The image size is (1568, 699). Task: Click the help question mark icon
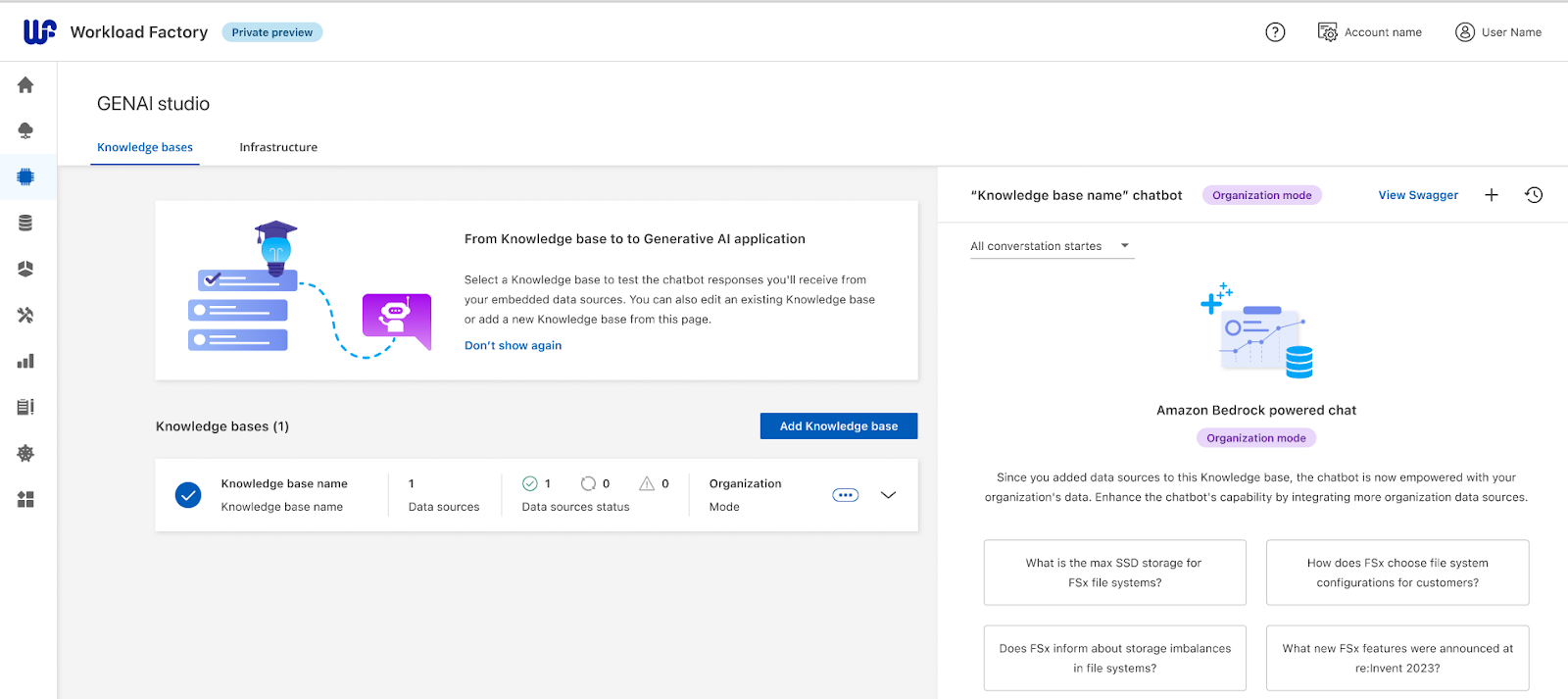point(1275,32)
